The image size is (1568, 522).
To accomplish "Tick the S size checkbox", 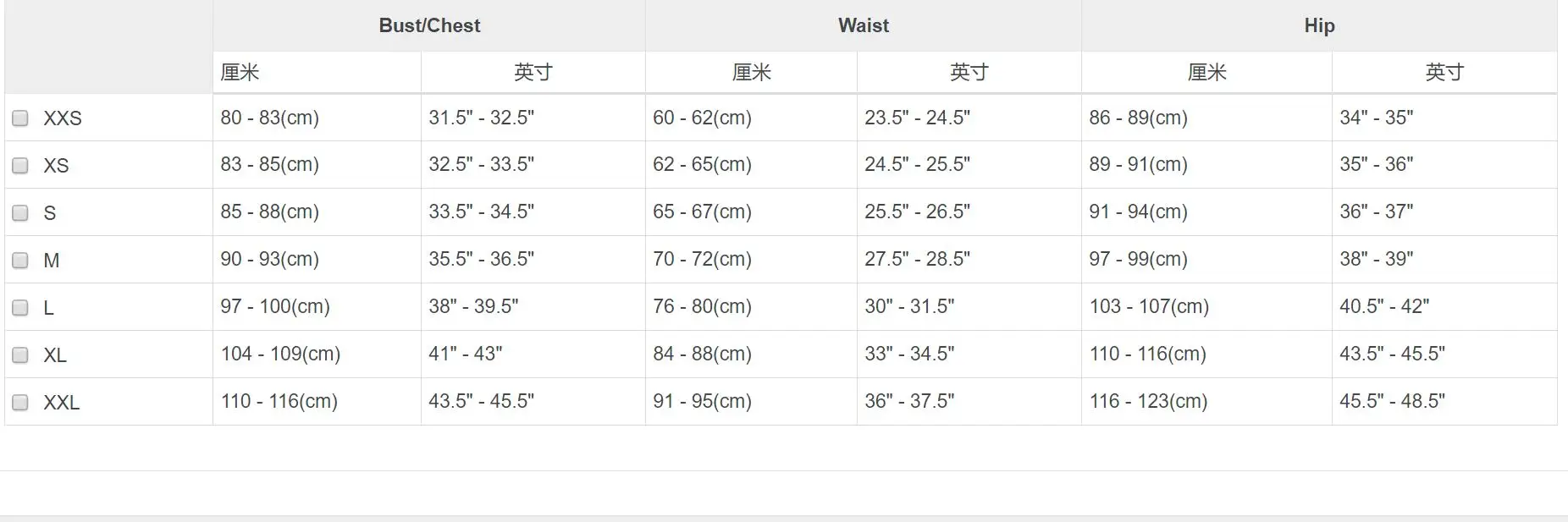I will [20, 213].
